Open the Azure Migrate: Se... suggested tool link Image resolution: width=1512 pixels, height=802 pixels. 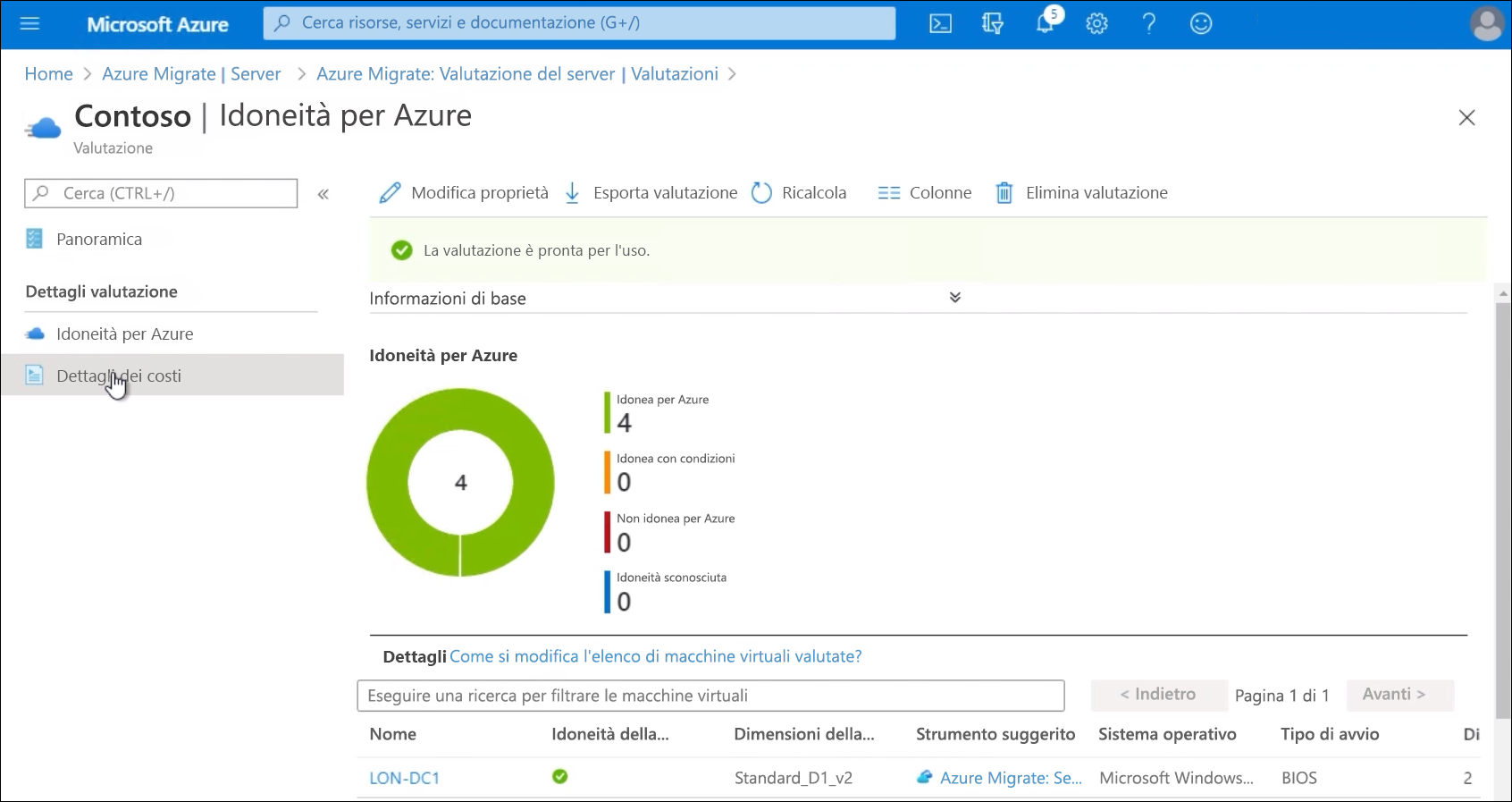(1011, 778)
